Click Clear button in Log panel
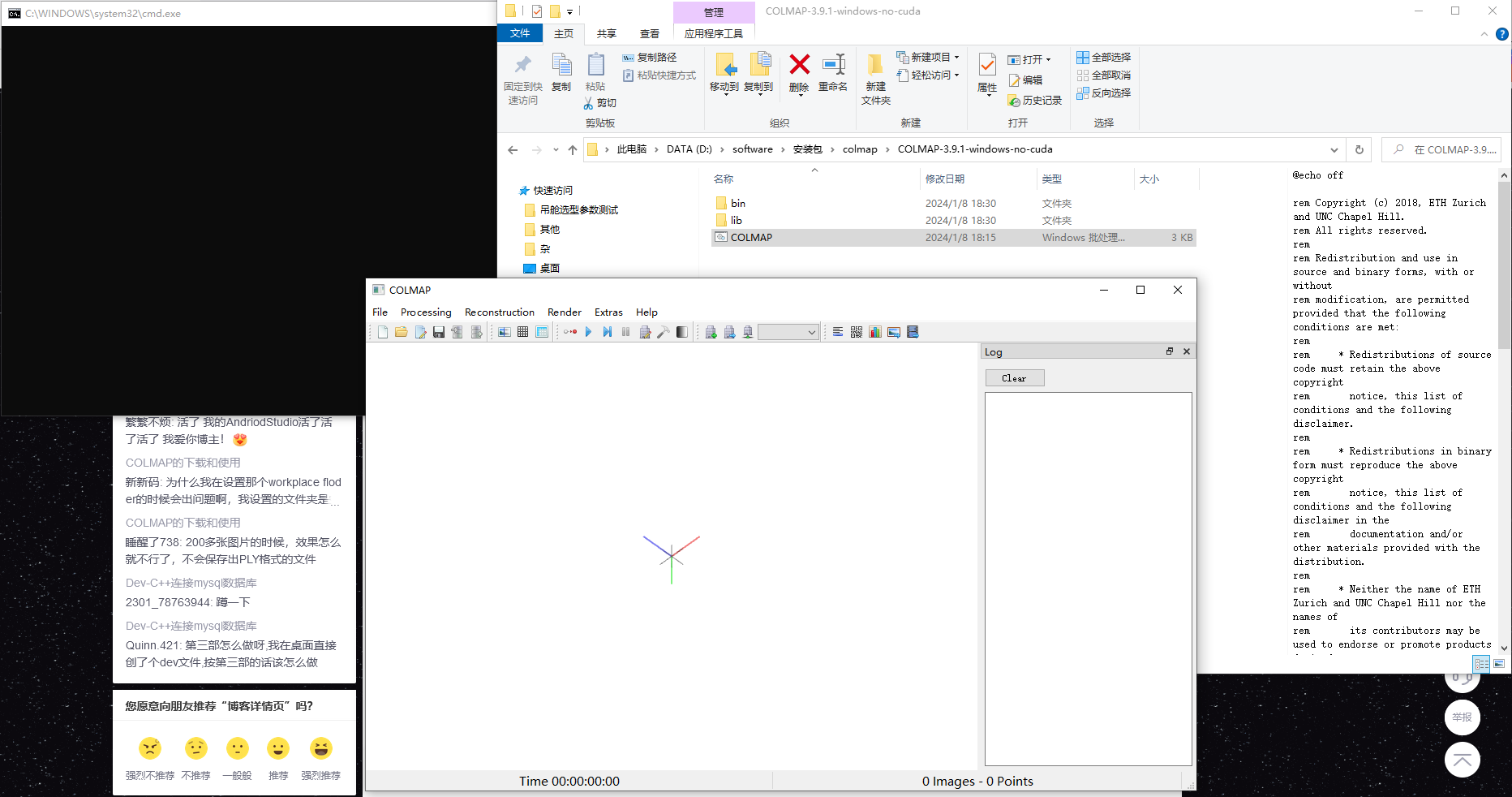 tap(1015, 378)
